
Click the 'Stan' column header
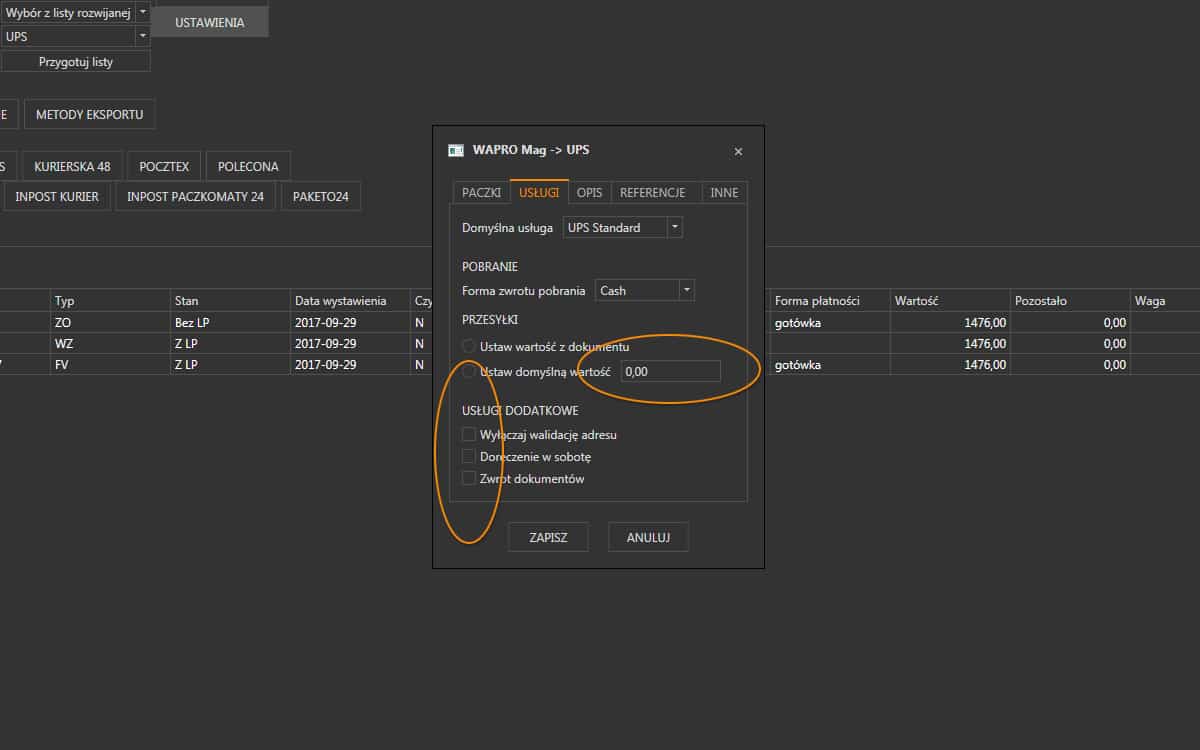click(x=230, y=301)
